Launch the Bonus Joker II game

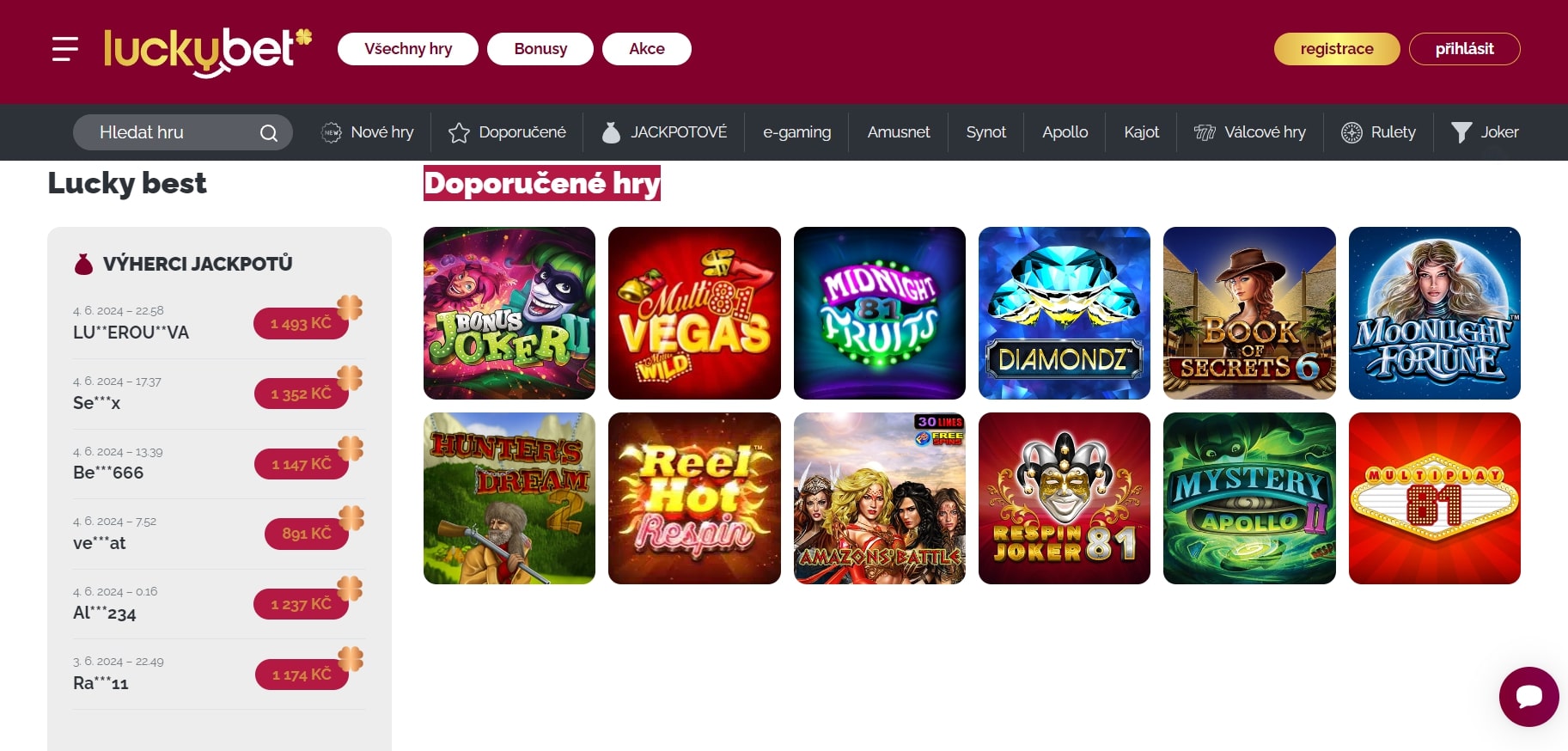509,313
